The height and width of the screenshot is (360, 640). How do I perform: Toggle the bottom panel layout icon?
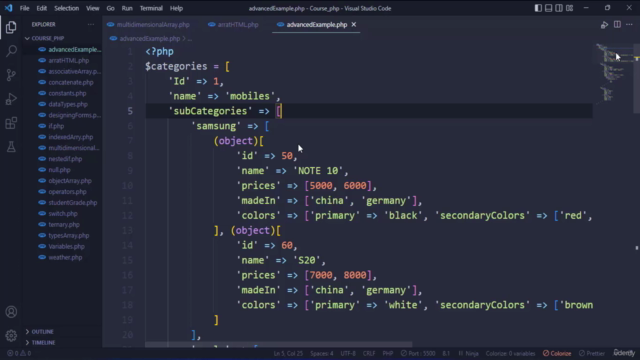point(549,8)
